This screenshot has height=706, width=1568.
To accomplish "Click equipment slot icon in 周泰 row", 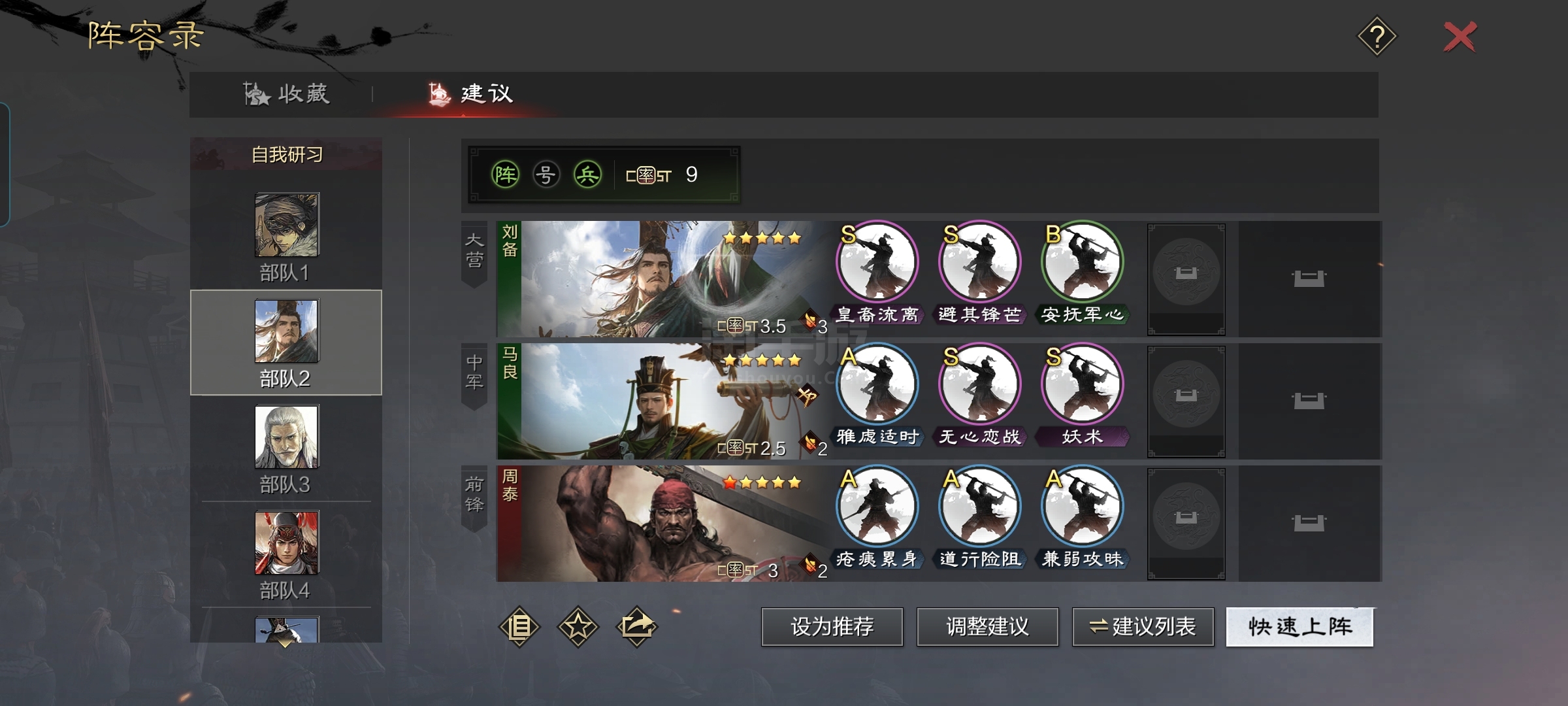I will pyautogui.click(x=1309, y=523).
